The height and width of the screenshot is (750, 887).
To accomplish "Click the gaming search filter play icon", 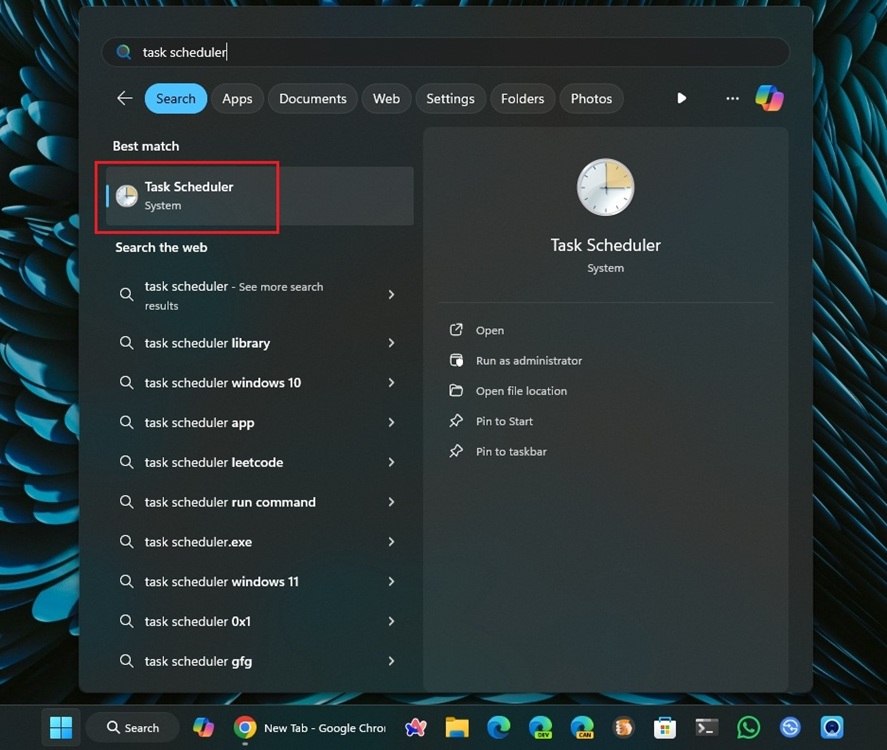I will [x=681, y=98].
